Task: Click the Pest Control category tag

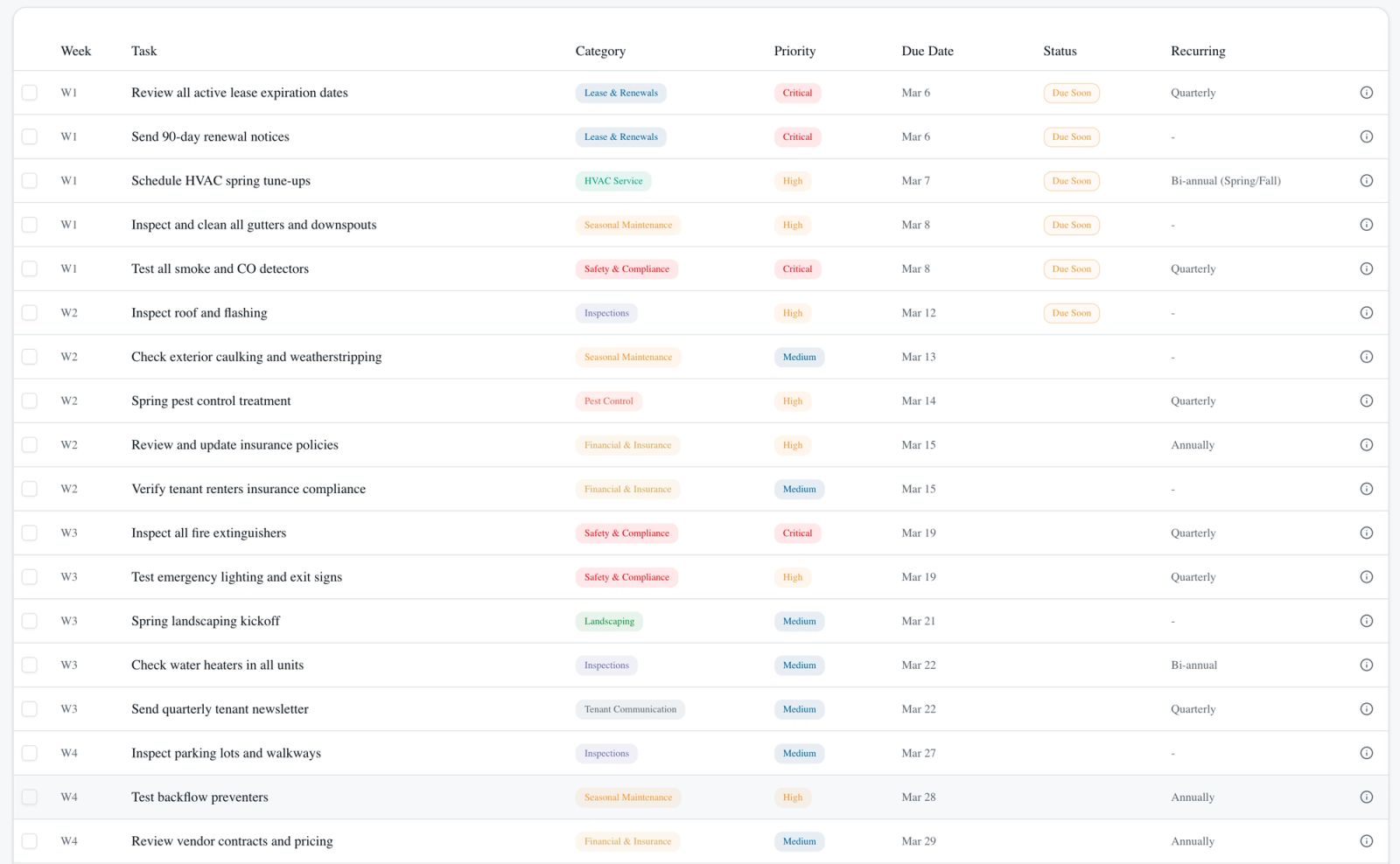Action: point(609,401)
